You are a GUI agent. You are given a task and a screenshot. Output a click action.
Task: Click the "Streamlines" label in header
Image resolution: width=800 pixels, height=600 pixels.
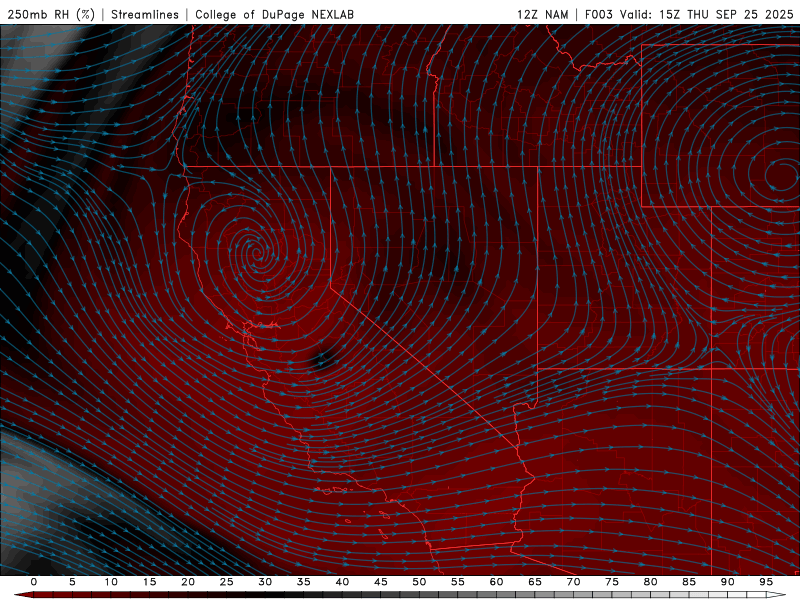[x=145, y=14]
